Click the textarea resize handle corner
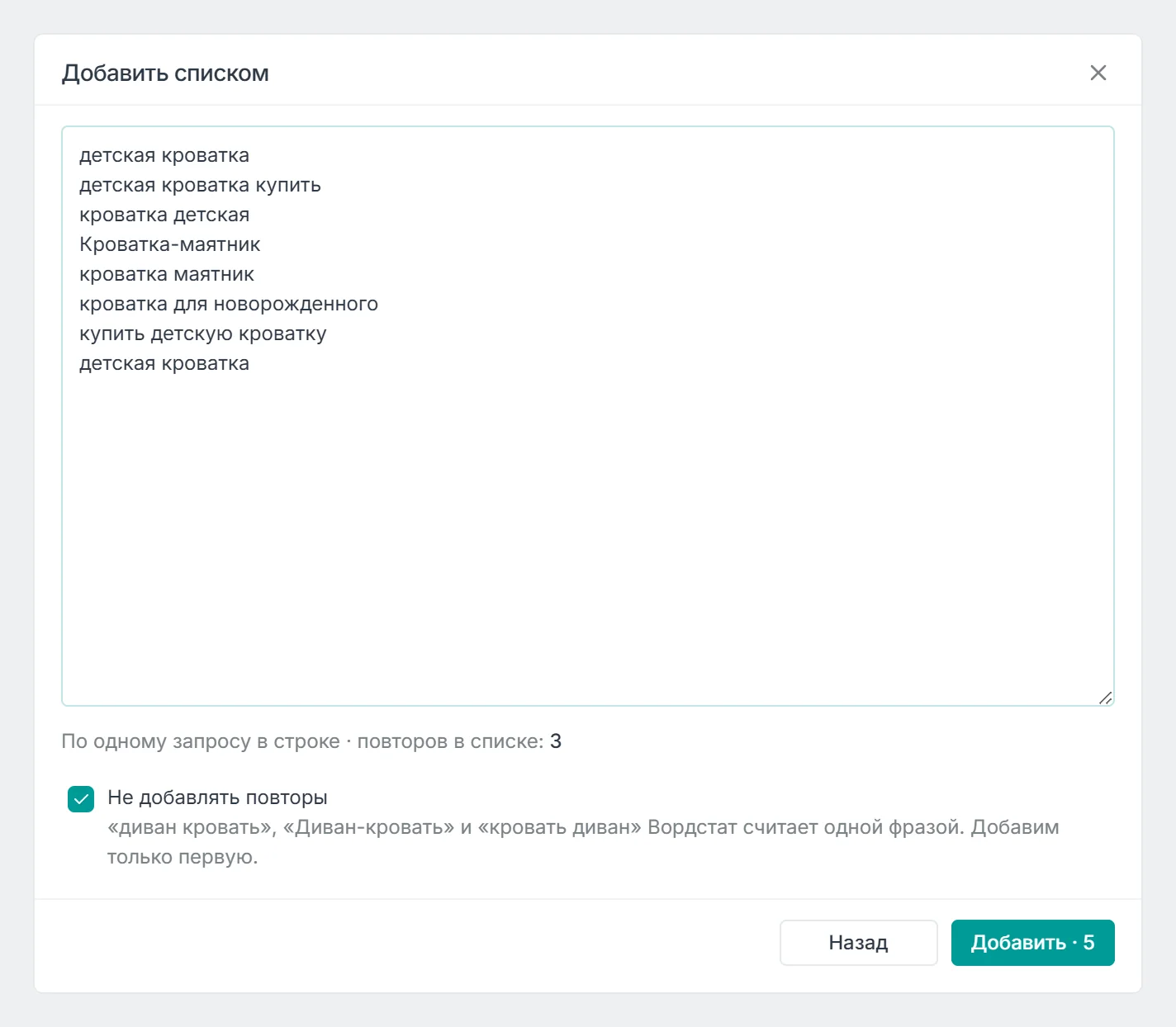1176x1027 pixels. point(1105,698)
